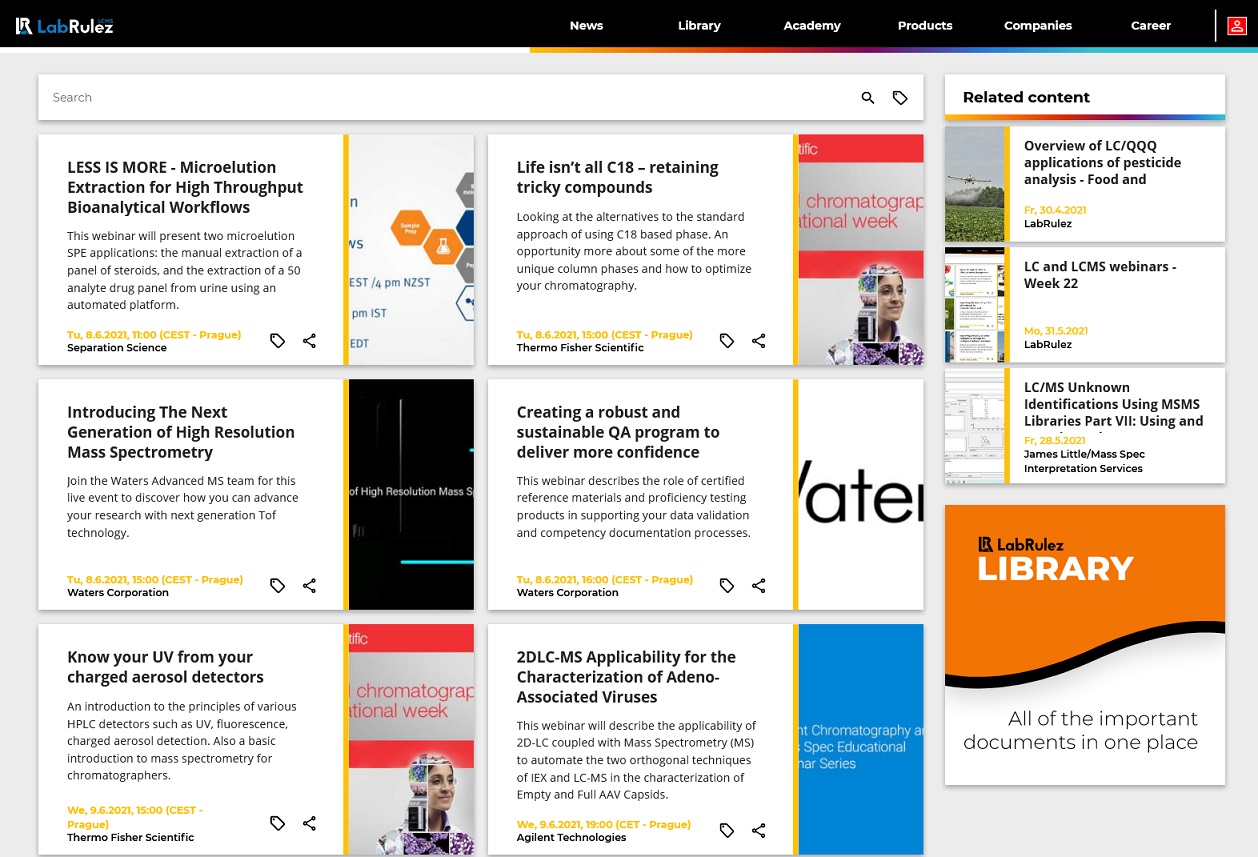Open tag filter icon in search bar
Viewport: 1258px width, 857px height.
point(900,98)
